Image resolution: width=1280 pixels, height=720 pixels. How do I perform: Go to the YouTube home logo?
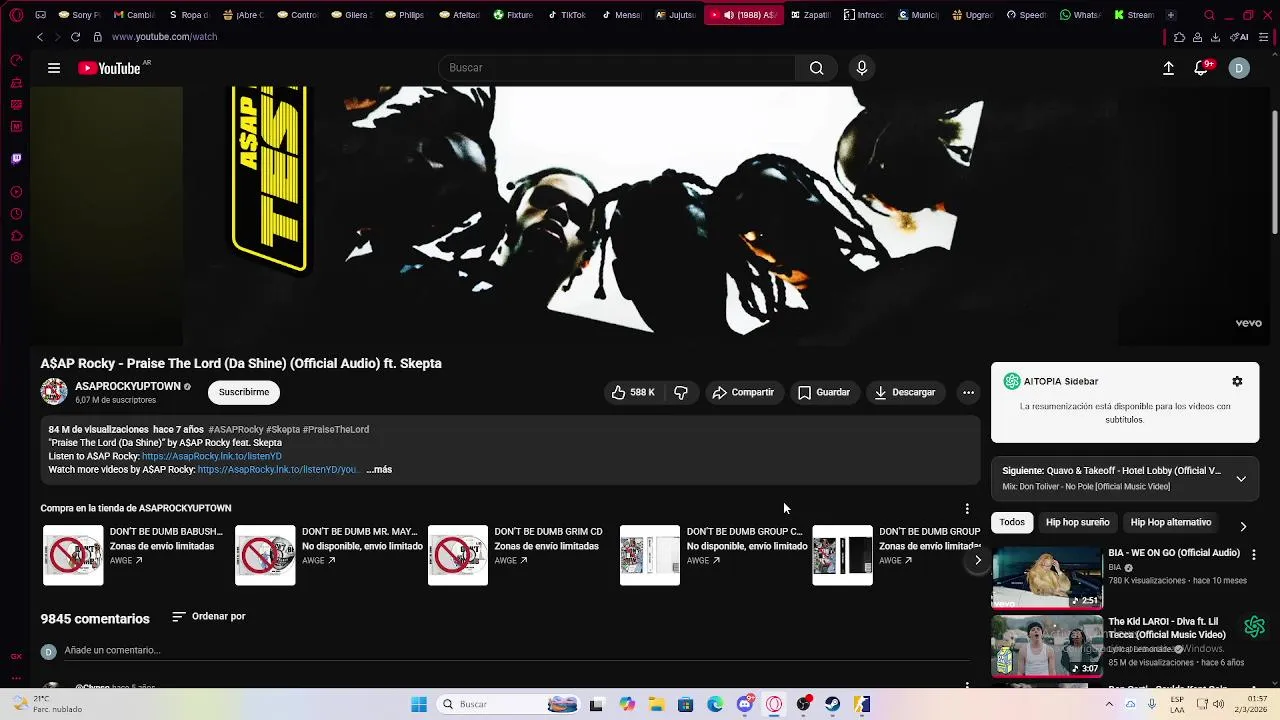110,68
